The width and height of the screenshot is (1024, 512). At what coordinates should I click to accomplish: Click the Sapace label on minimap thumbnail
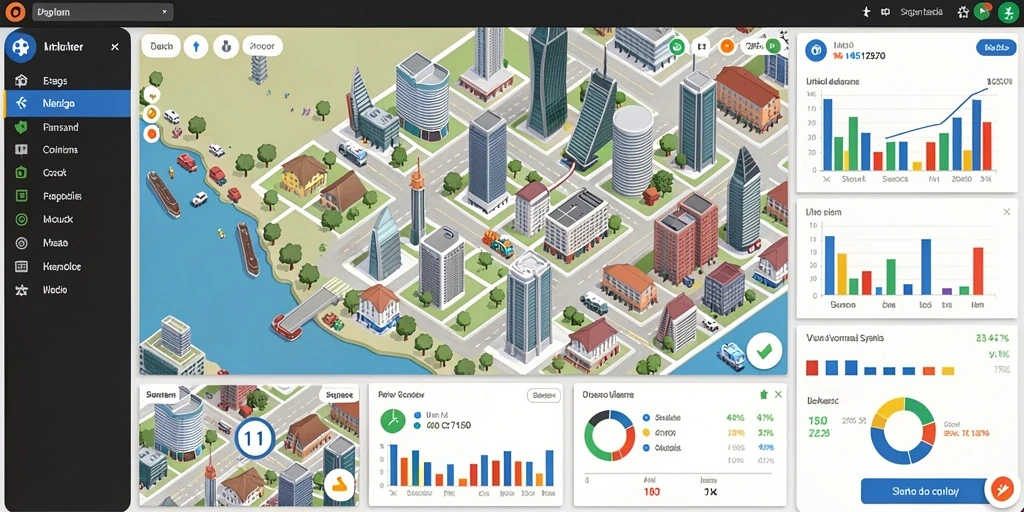338,394
